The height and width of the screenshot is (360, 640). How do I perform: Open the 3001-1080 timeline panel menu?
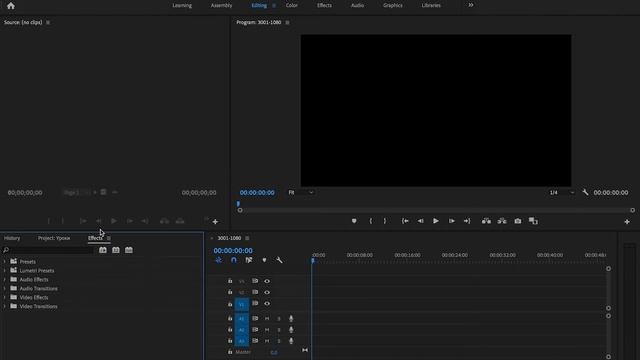pyautogui.click(x=247, y=238)
